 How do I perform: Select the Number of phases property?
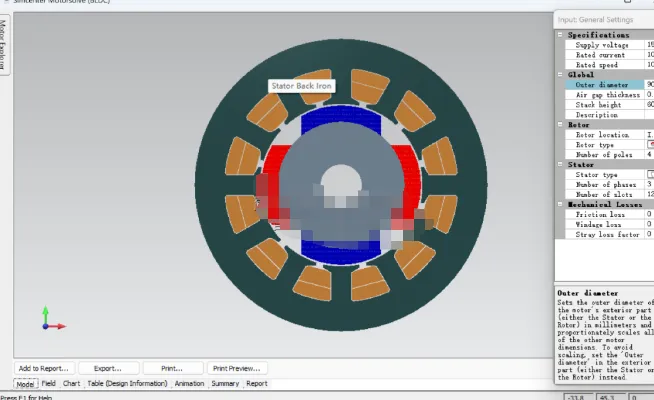click(605, 184)
